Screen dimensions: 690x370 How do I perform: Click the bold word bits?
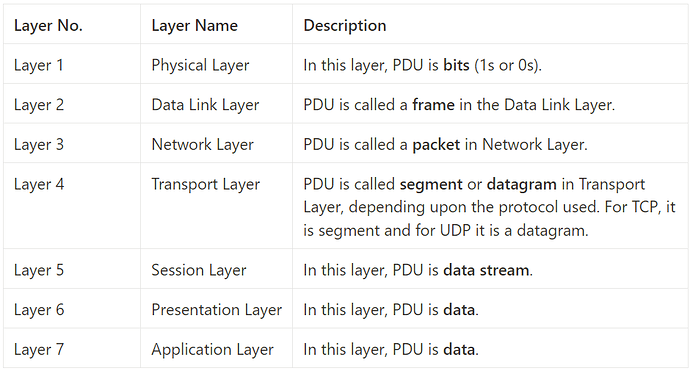456,65
